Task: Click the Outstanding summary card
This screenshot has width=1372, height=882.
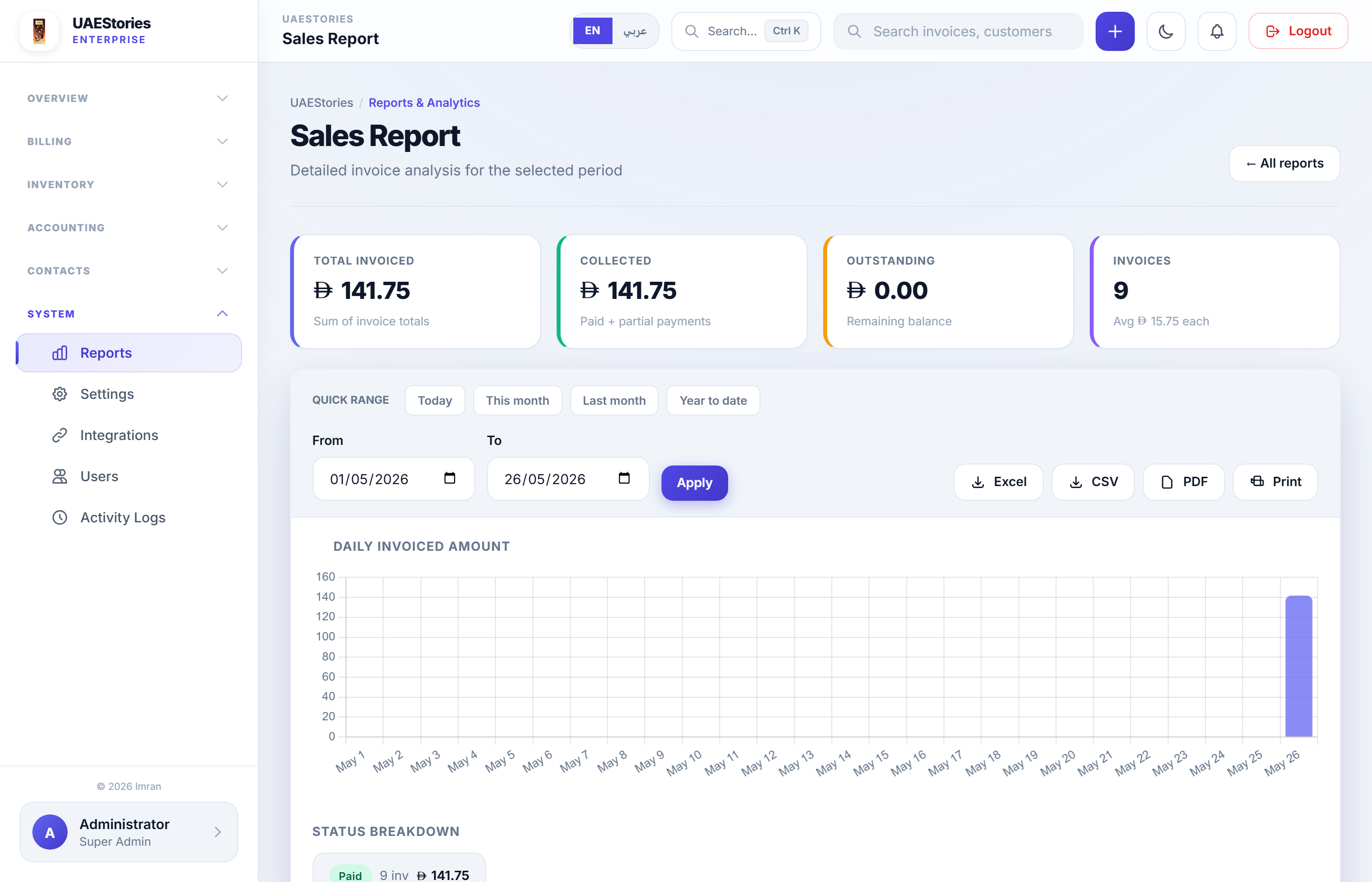Action: (x=948, y=291)
